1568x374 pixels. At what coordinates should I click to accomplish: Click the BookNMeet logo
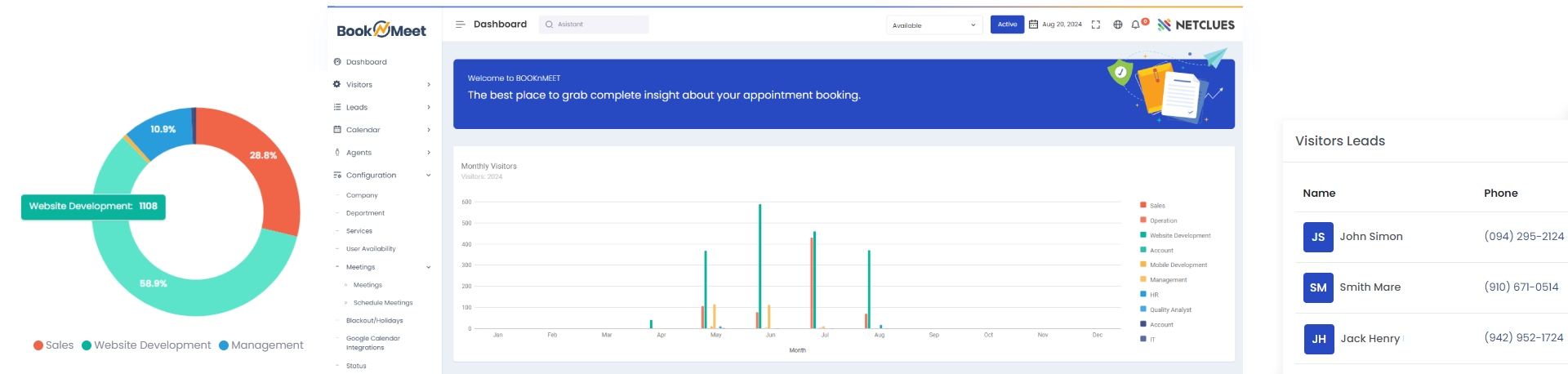(x=381, y=30)
